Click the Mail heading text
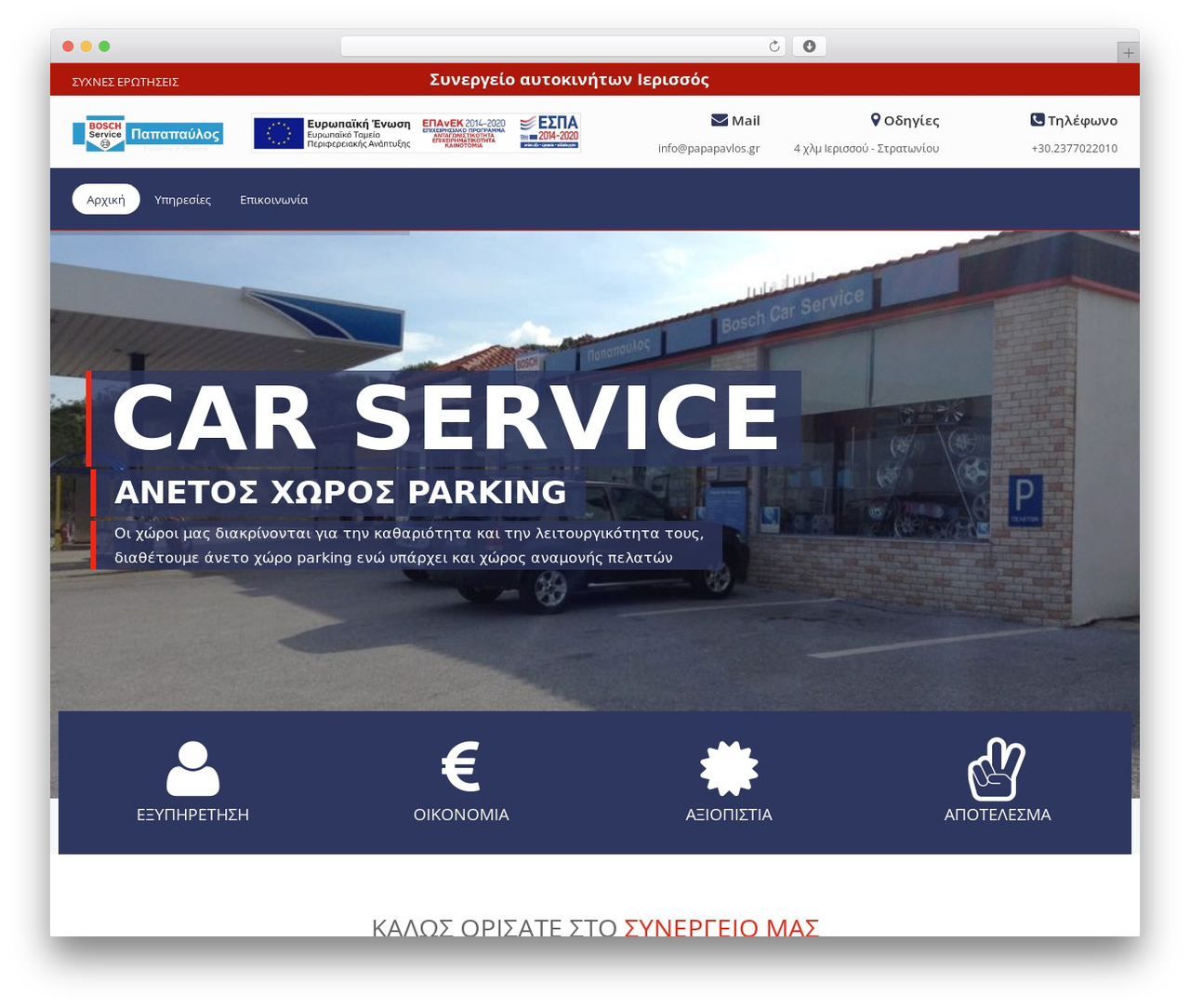 [x=746, y=120]
